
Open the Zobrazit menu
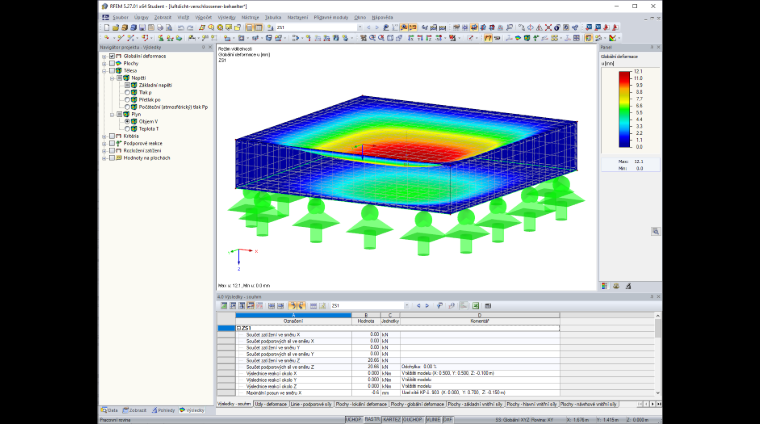[x=163, y=17]
